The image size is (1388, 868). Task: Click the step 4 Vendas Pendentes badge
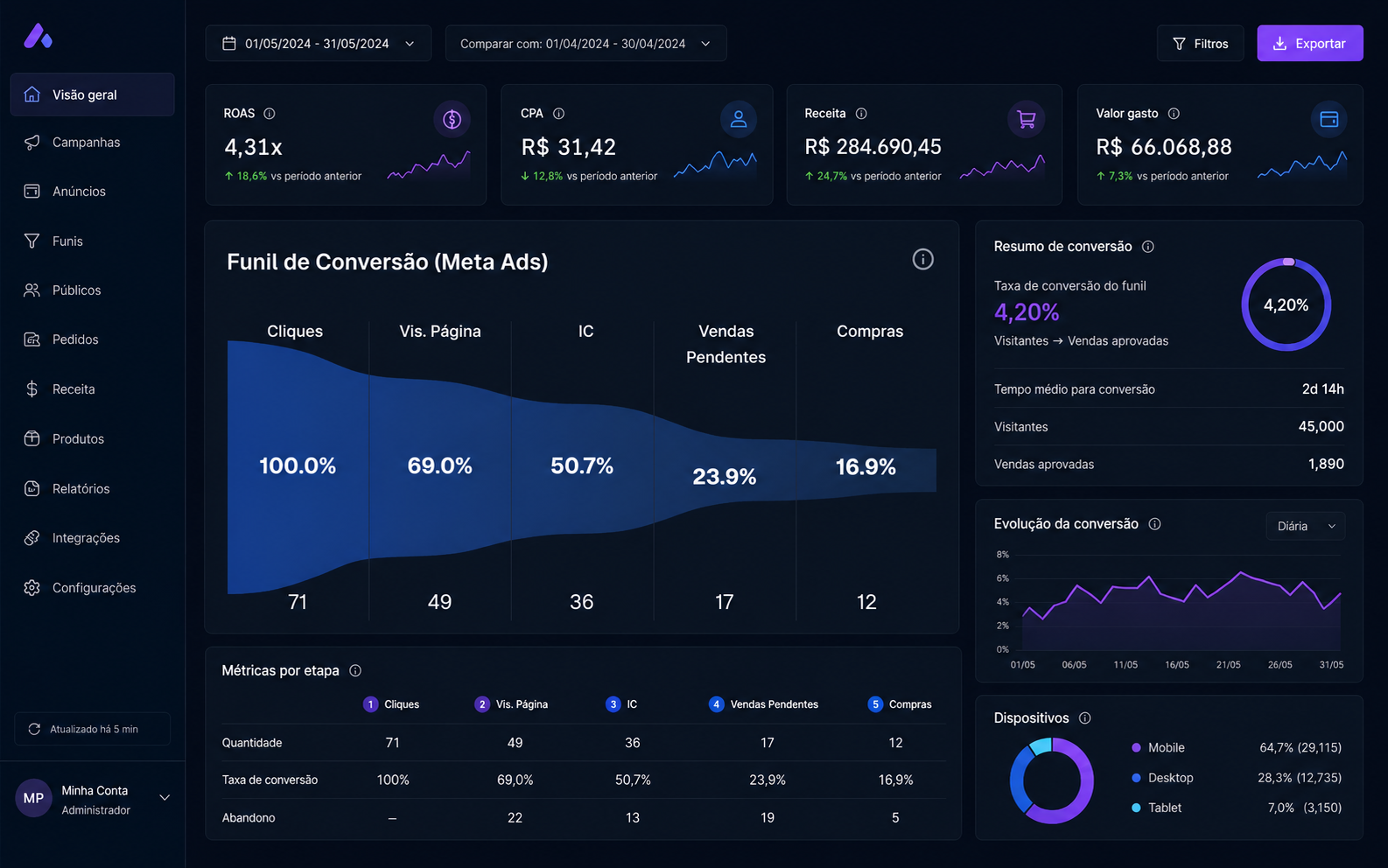pos(717,704)
